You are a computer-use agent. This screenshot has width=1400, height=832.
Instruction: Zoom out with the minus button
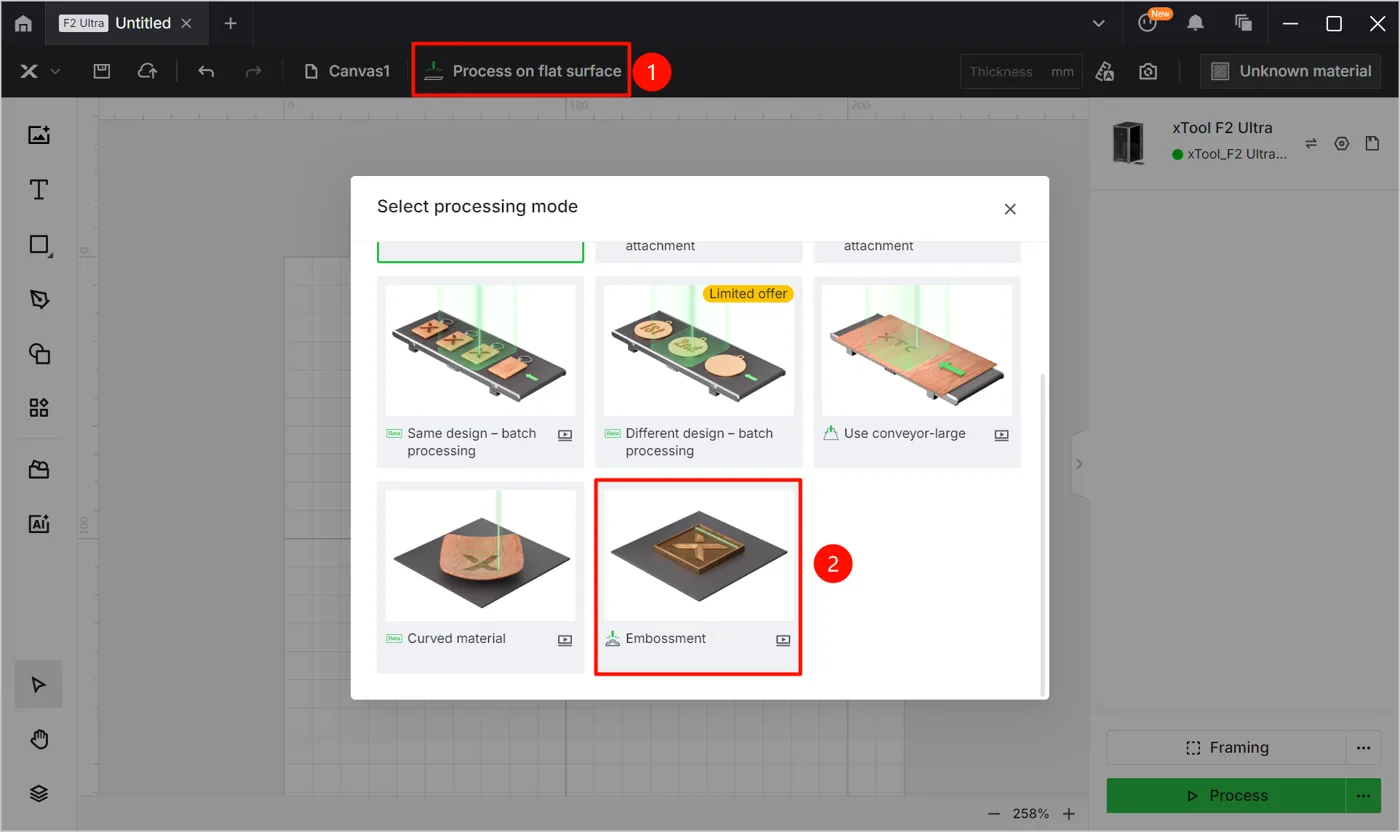tap(993, 814)
